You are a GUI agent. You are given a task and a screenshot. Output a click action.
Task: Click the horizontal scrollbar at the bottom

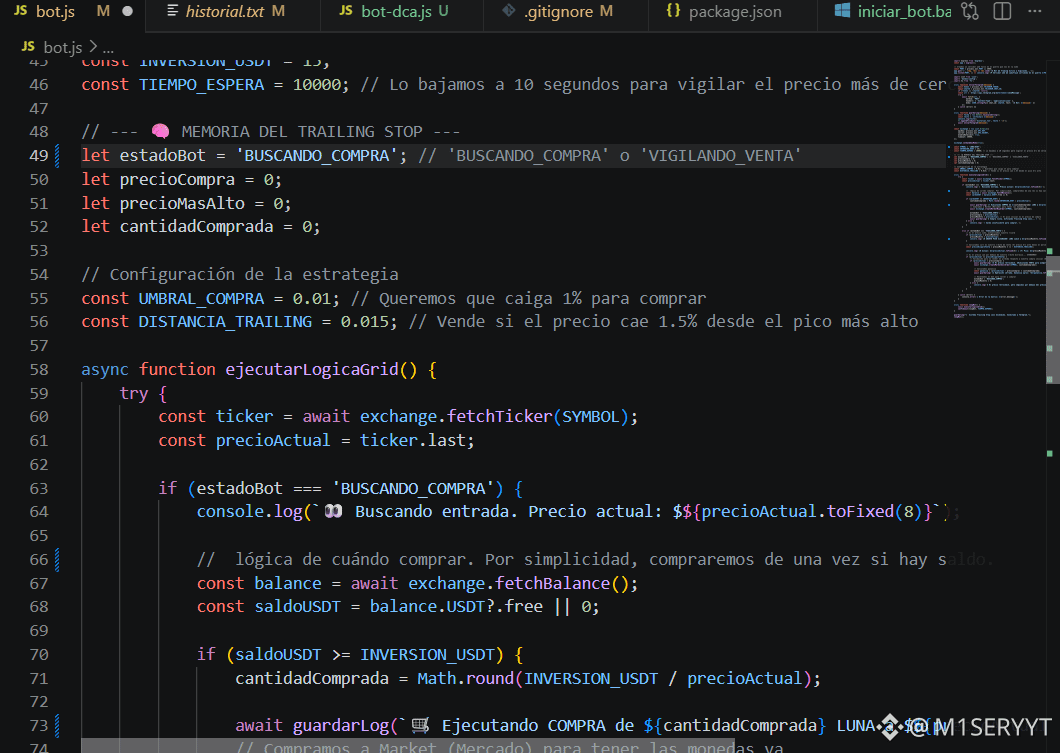click(x=406, y=746)
